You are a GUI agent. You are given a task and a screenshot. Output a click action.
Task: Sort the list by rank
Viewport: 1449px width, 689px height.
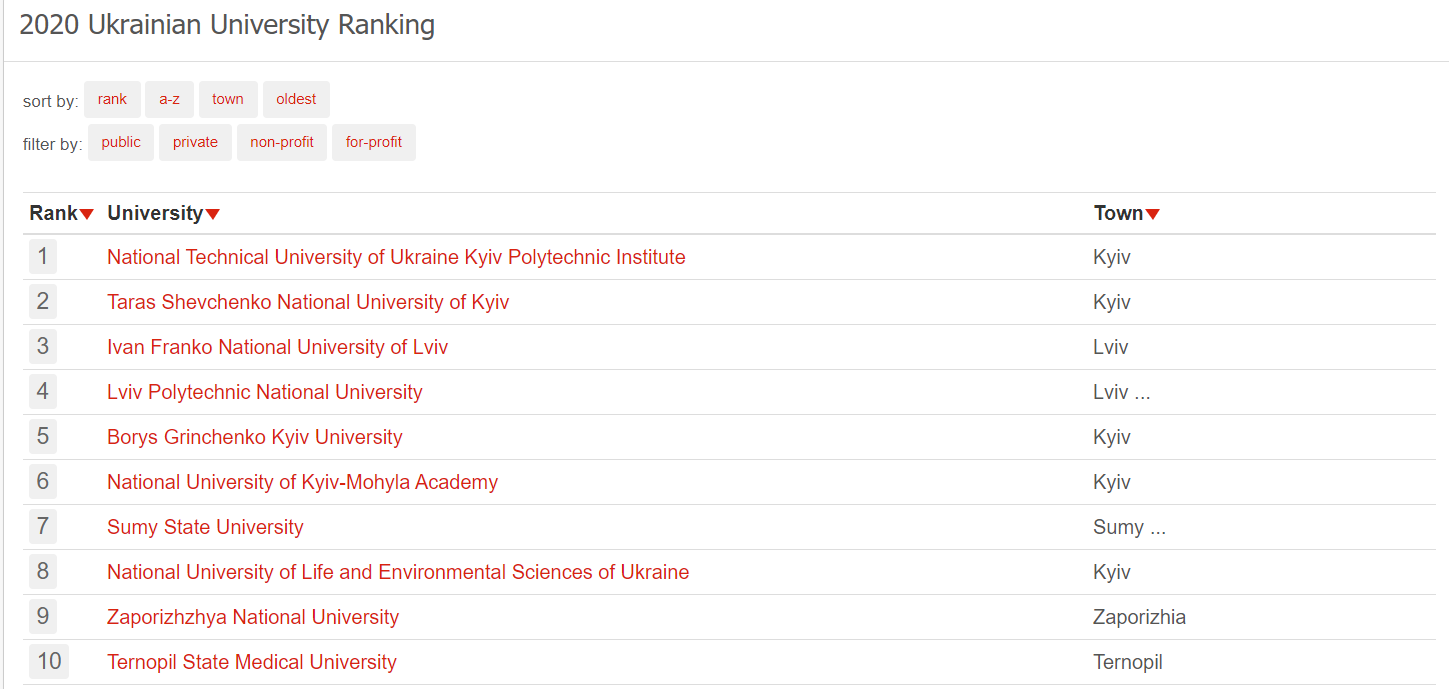(x=112, y=99)
